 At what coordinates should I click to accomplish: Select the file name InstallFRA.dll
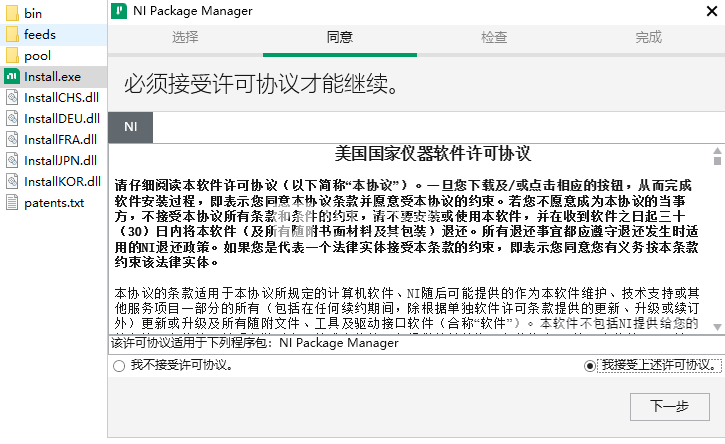tap(61, 140)
